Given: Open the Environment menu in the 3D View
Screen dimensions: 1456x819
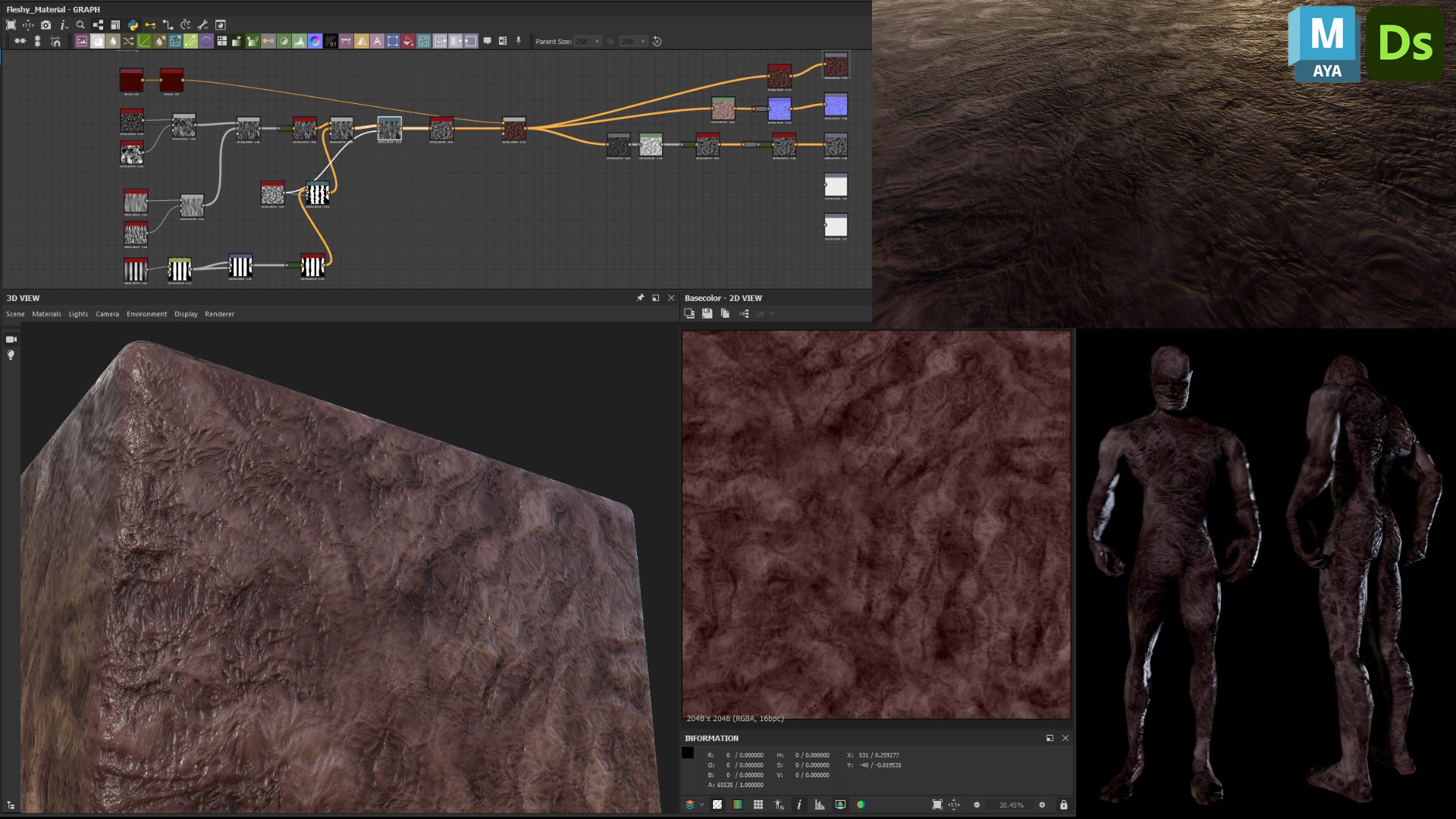Looking at the screenshot, I should 147,314.
